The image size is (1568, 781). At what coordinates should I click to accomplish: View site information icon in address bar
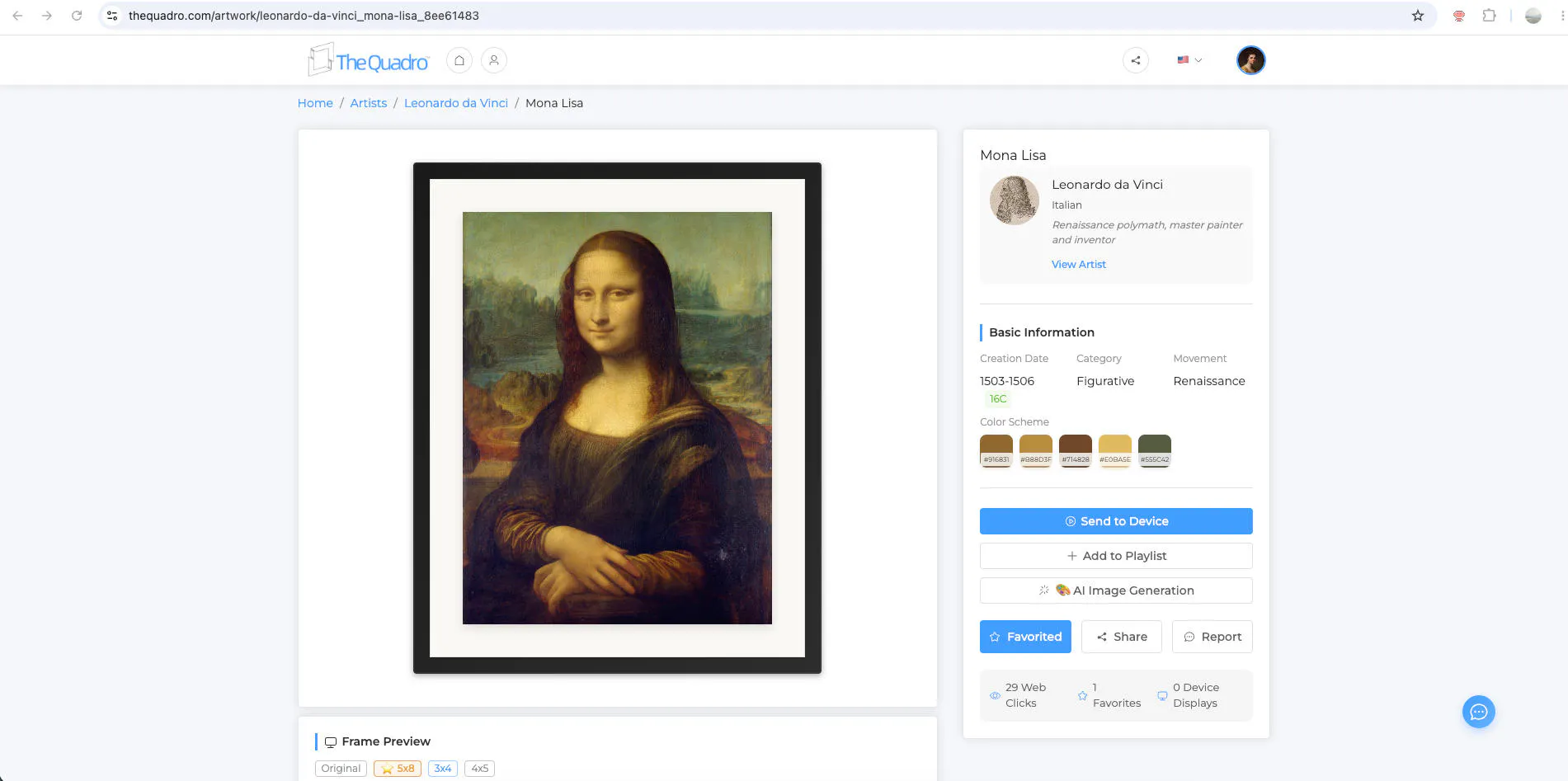click(x=112, y=16)
